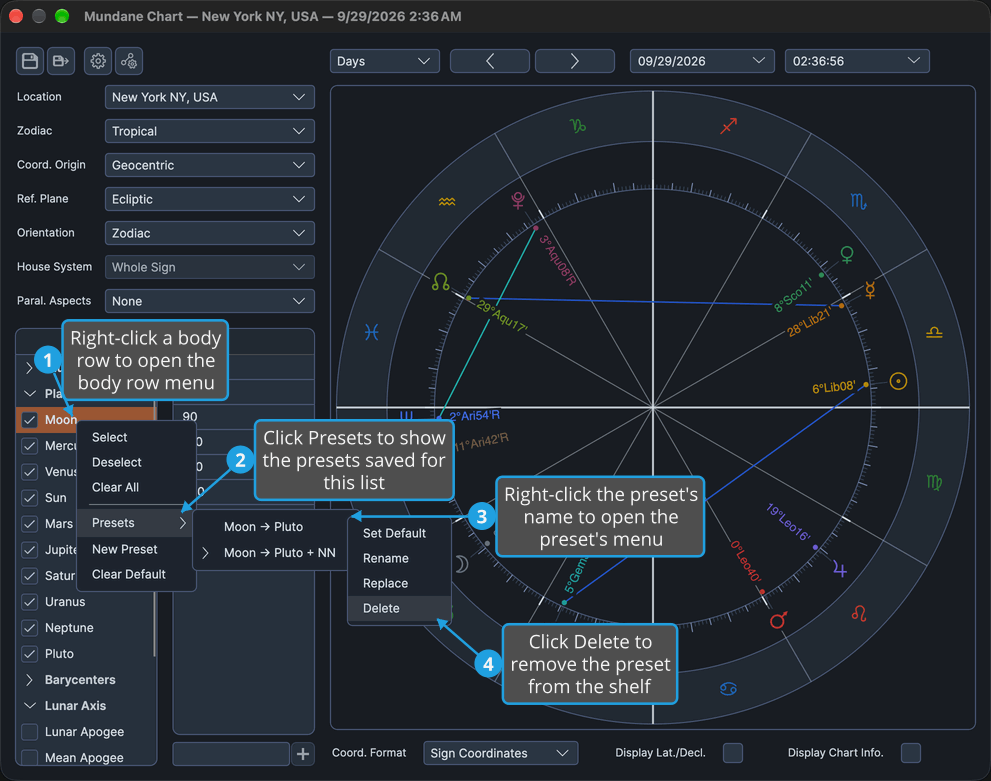The width and height of the screenshot is (991, 781).
Task: Open the Coord. Format dropdown
Action: (501, 753)
